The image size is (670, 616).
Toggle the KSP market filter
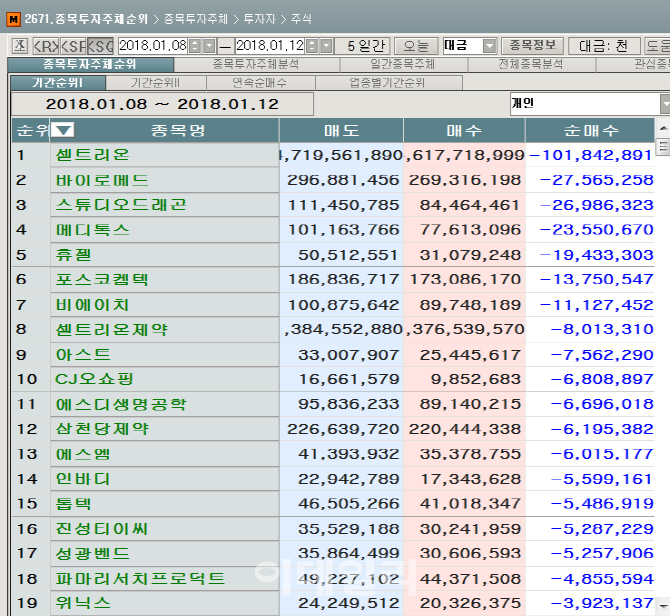(x=73, y=45)
